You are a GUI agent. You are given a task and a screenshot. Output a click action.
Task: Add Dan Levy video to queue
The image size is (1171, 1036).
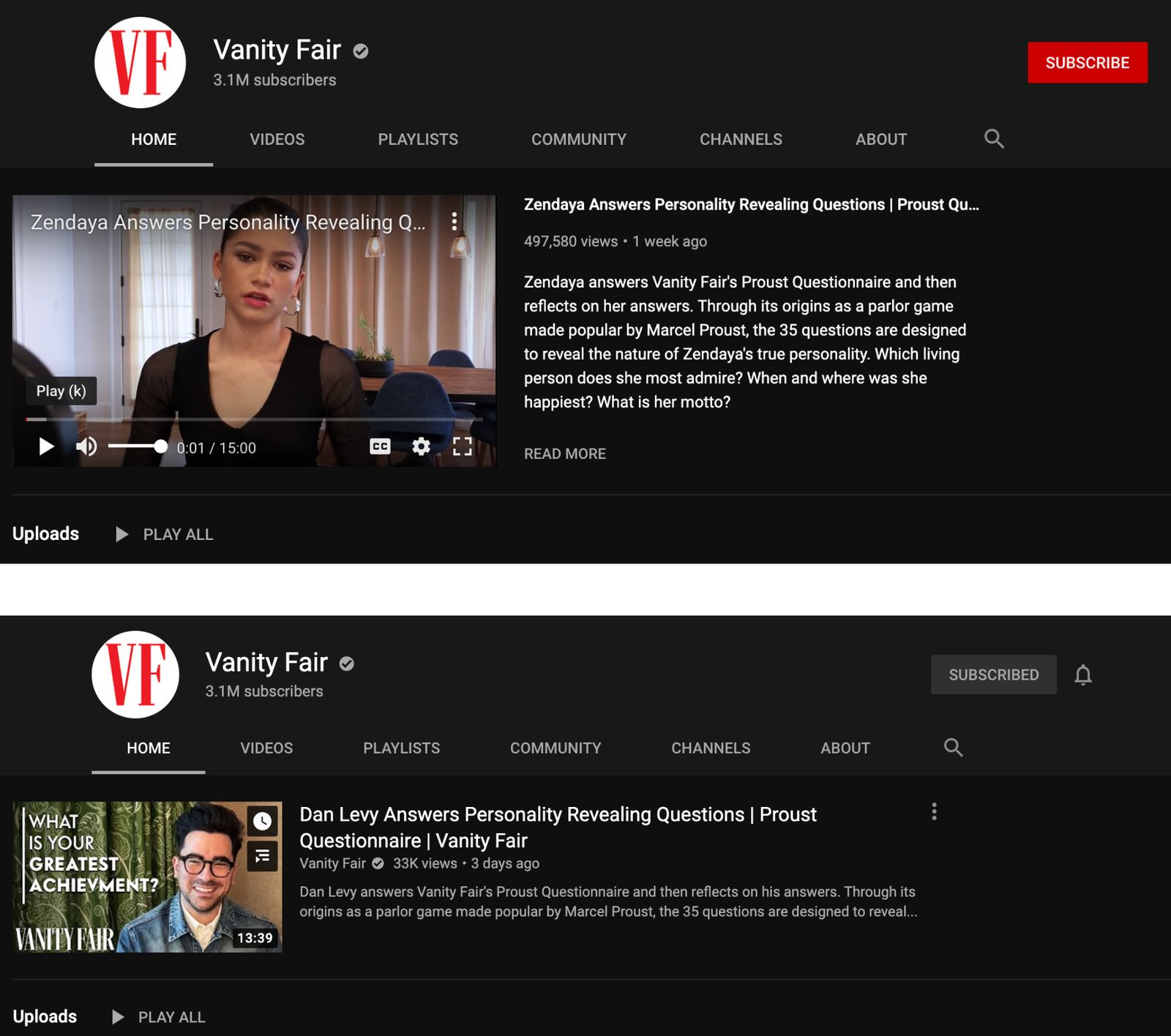[261, 856]
